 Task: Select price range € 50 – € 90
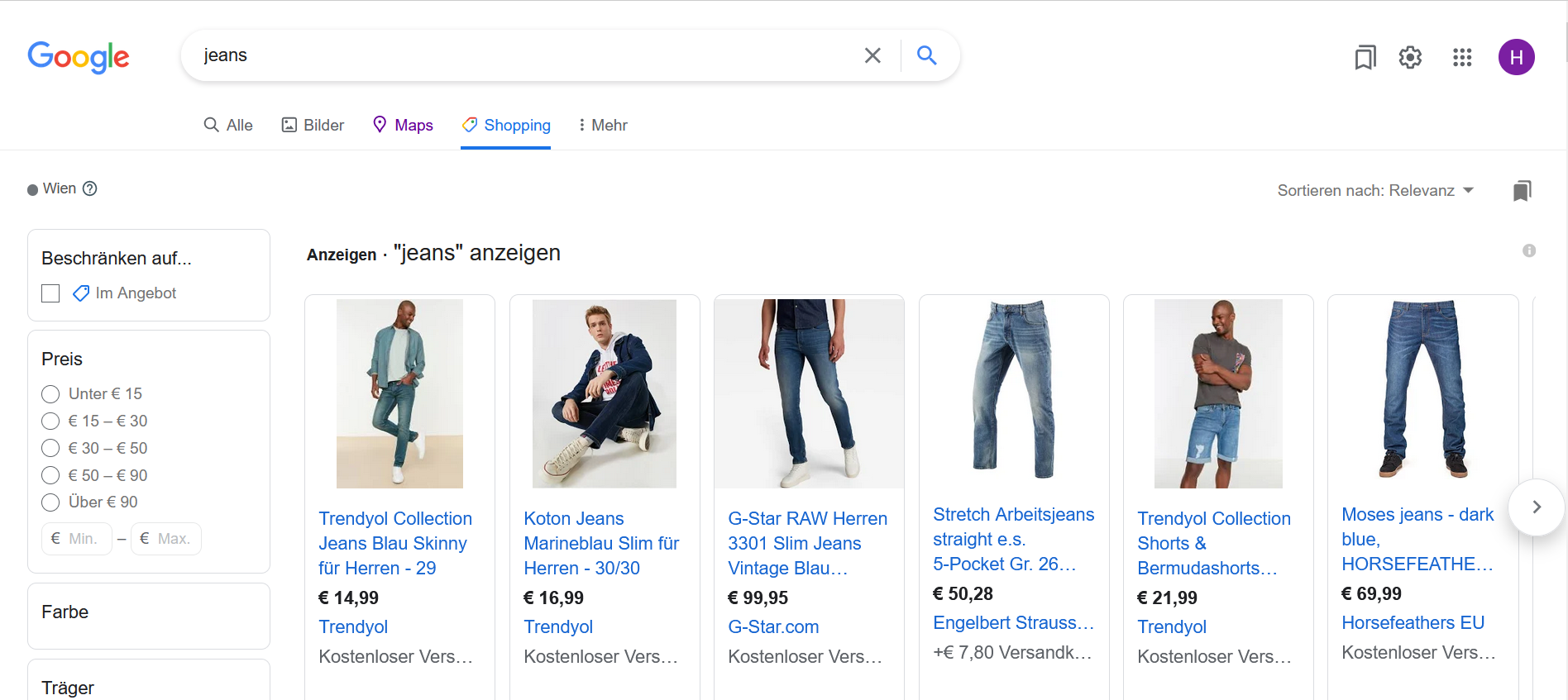50,476
